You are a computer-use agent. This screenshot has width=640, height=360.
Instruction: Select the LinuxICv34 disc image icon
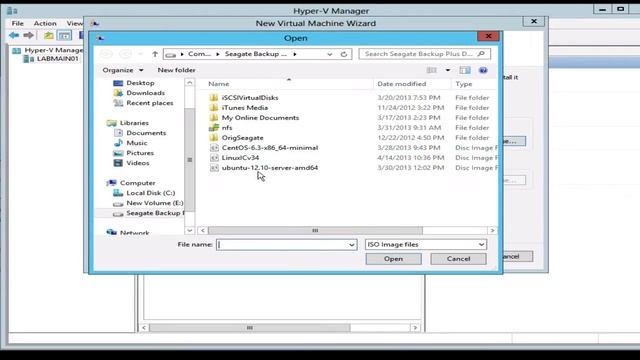coord(214,158)
